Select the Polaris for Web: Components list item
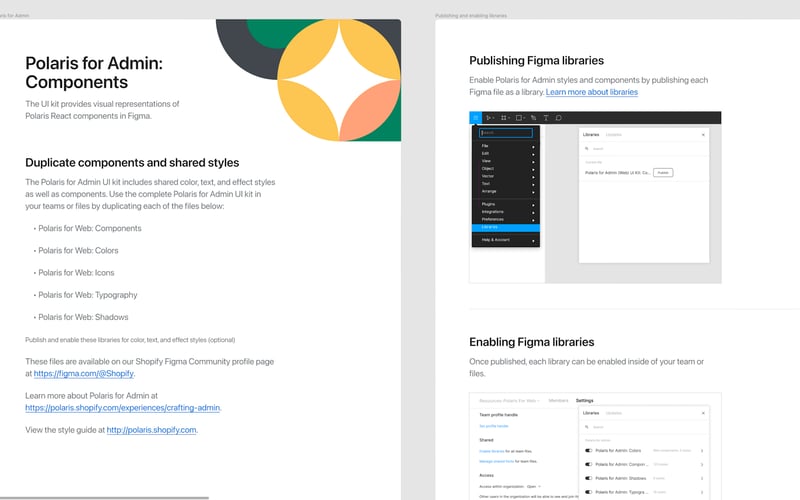 (x=90, y=228)
